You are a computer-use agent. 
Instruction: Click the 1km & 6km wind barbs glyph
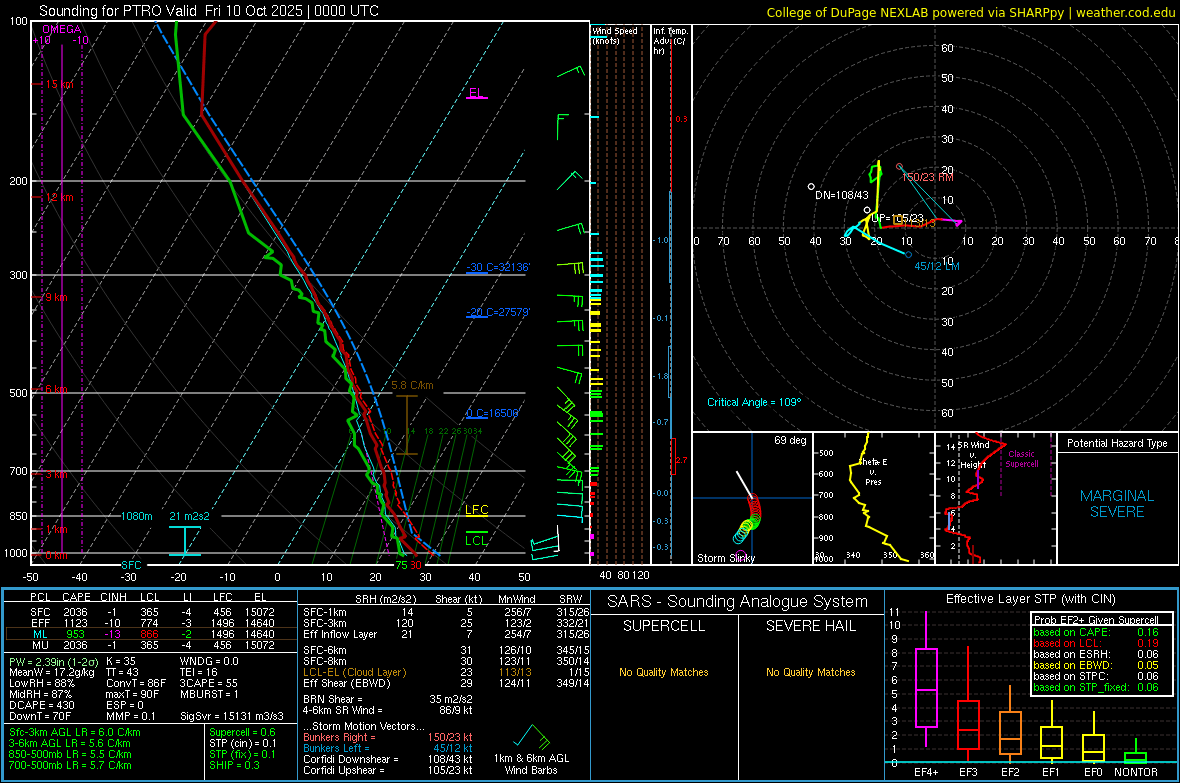(532, 737)
